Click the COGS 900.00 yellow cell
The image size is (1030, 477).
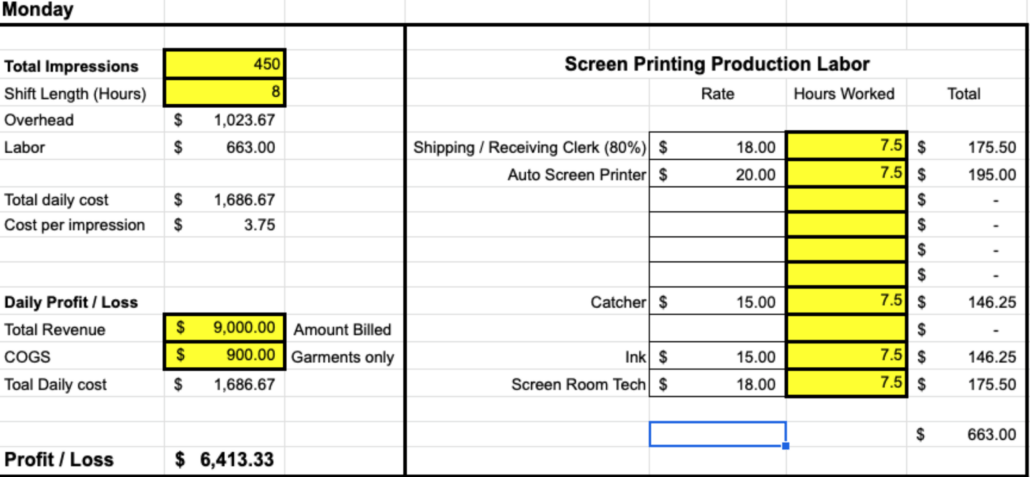[x=225, y=355]
